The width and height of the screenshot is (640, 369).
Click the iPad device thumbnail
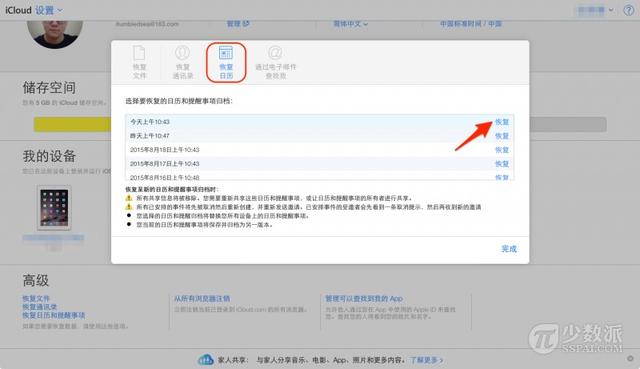tap(54, 208)
